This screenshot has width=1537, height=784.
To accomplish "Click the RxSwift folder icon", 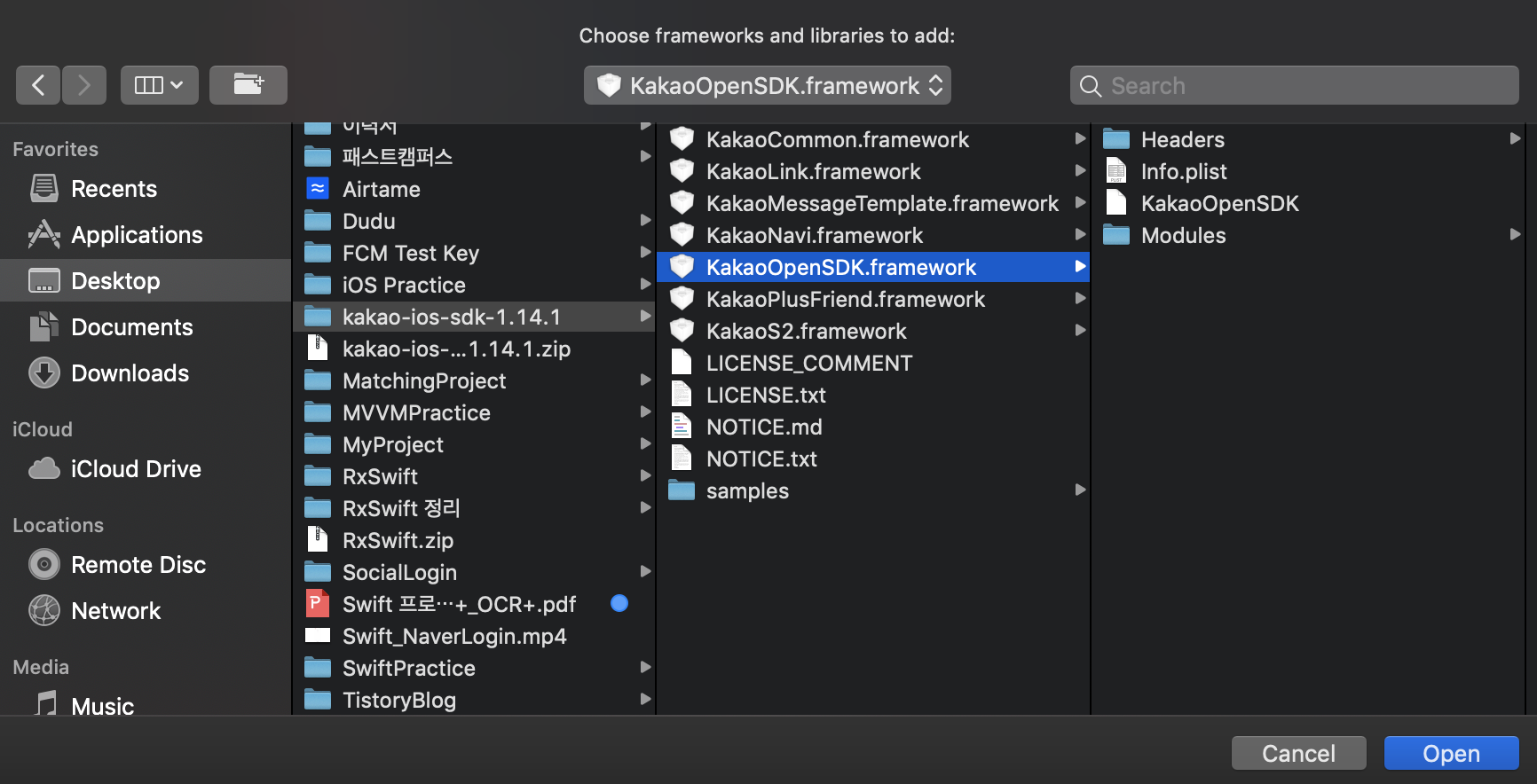I will tap(318, 476).
